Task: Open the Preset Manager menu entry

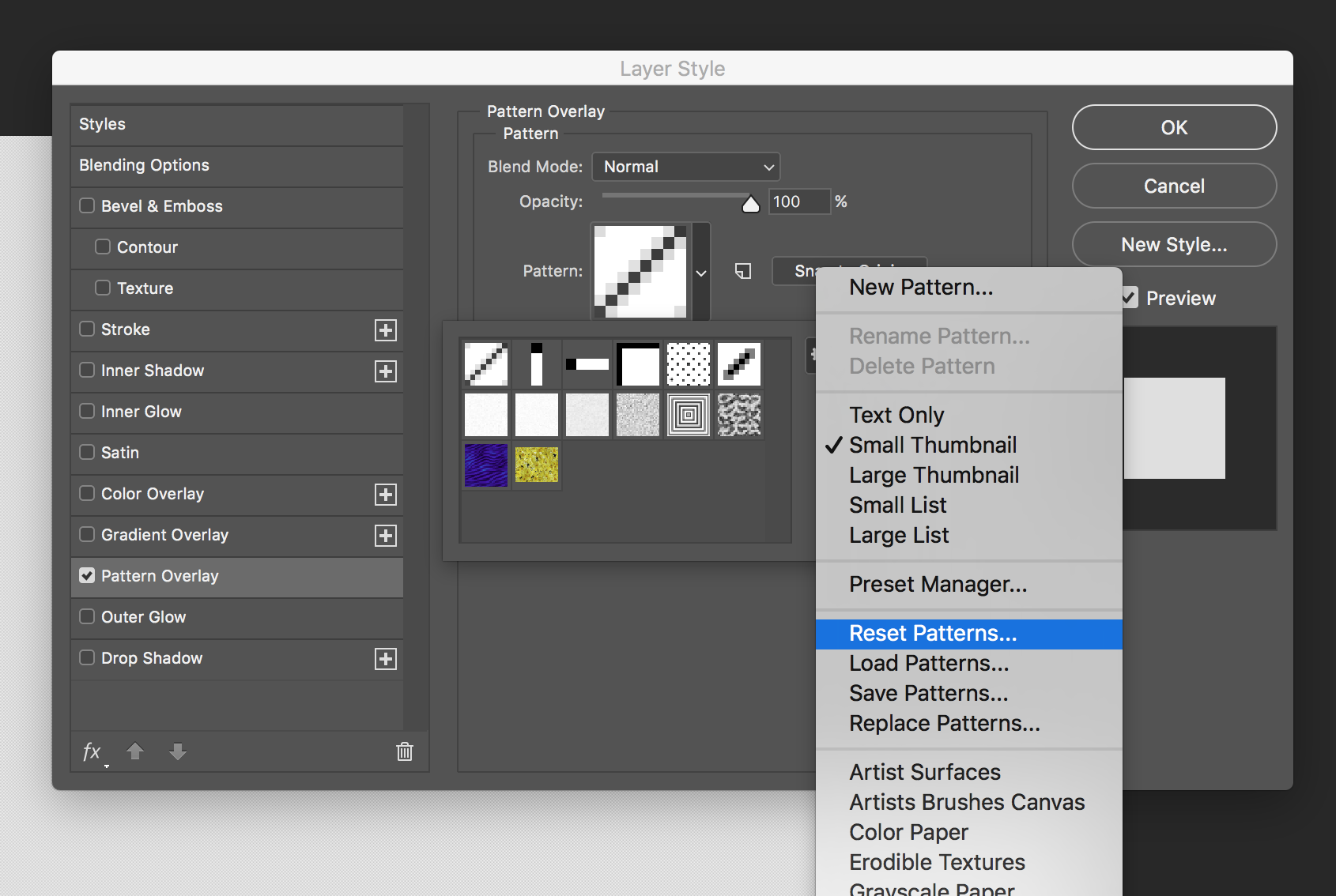Action: pos(938,585)
